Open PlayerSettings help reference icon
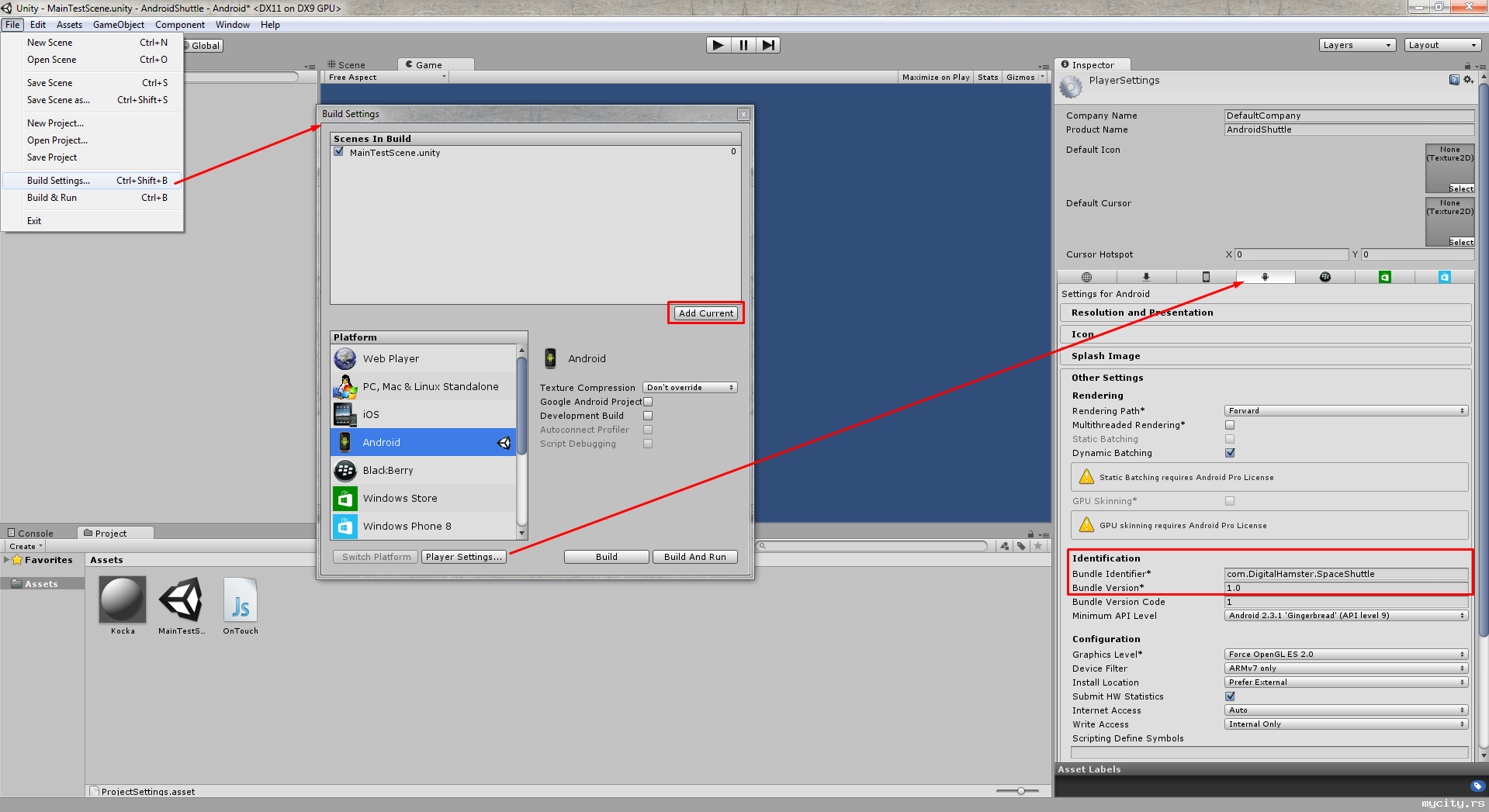The image size is (1489, 812). (1454, 80)
